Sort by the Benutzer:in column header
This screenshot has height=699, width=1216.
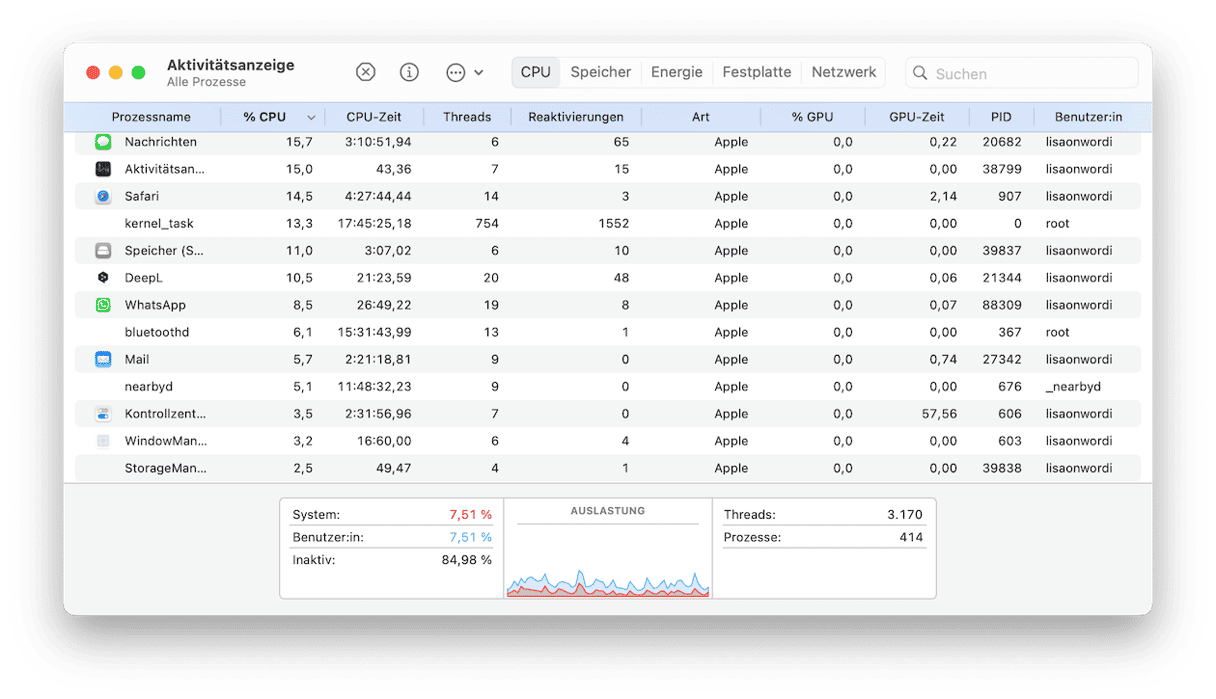[1089, 117]
